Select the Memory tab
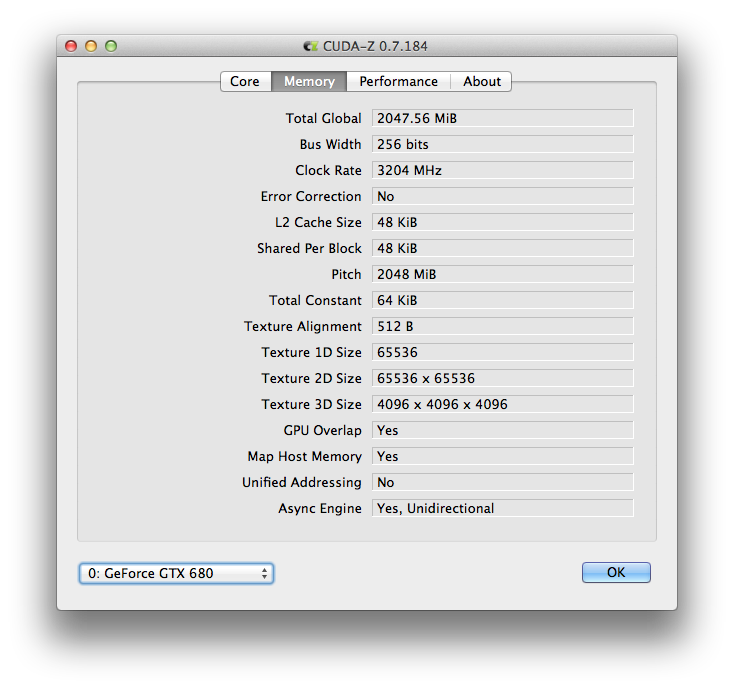 point(309,81)
